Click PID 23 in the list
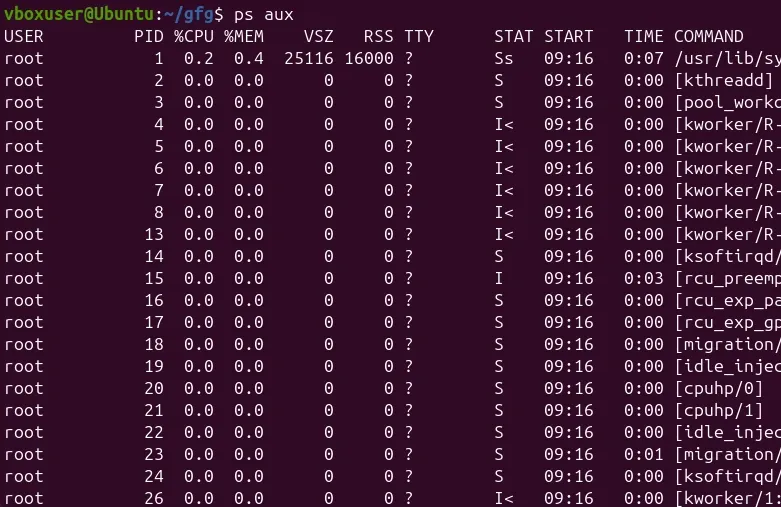 pyautogui.click(x=154, y=454)
